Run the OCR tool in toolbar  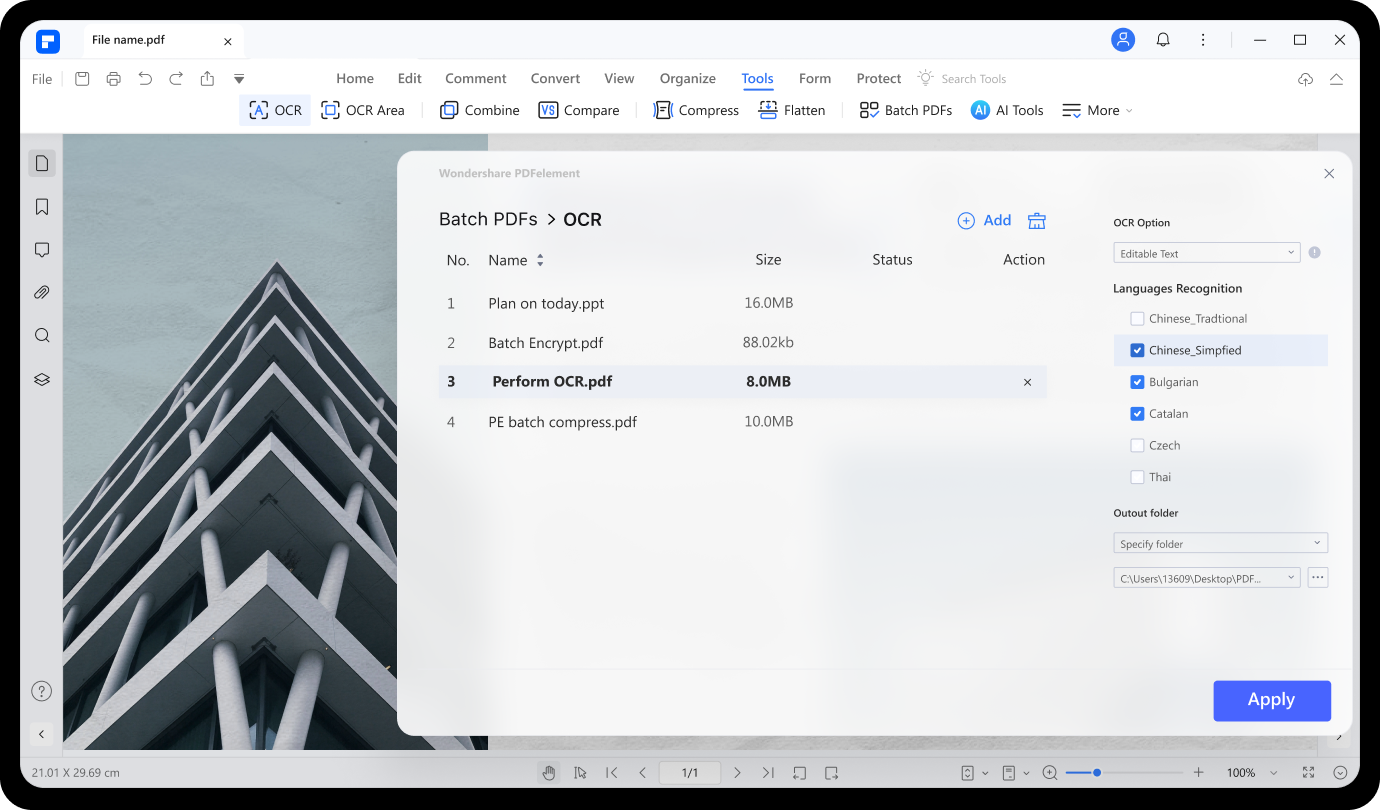click(275, 110)
